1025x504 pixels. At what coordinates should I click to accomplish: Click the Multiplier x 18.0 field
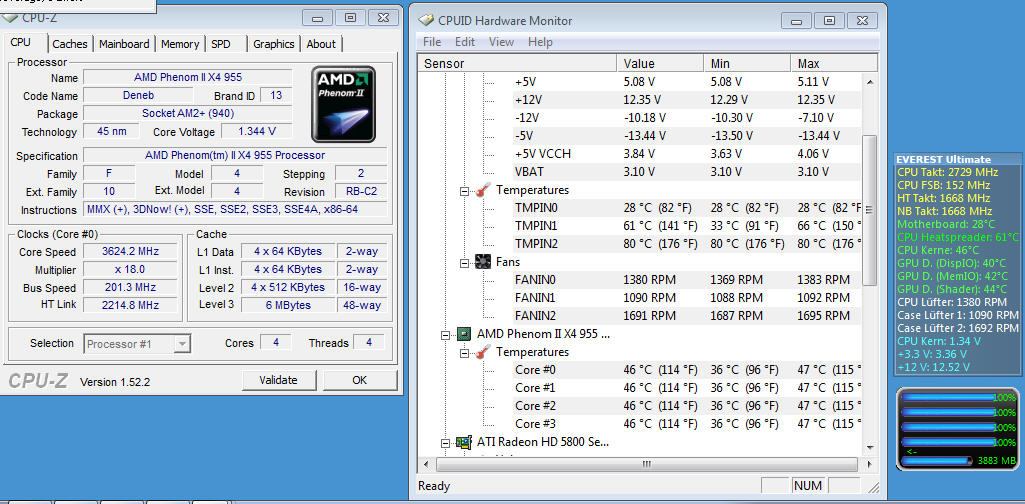pyautogui.click(x=131, y=270)
